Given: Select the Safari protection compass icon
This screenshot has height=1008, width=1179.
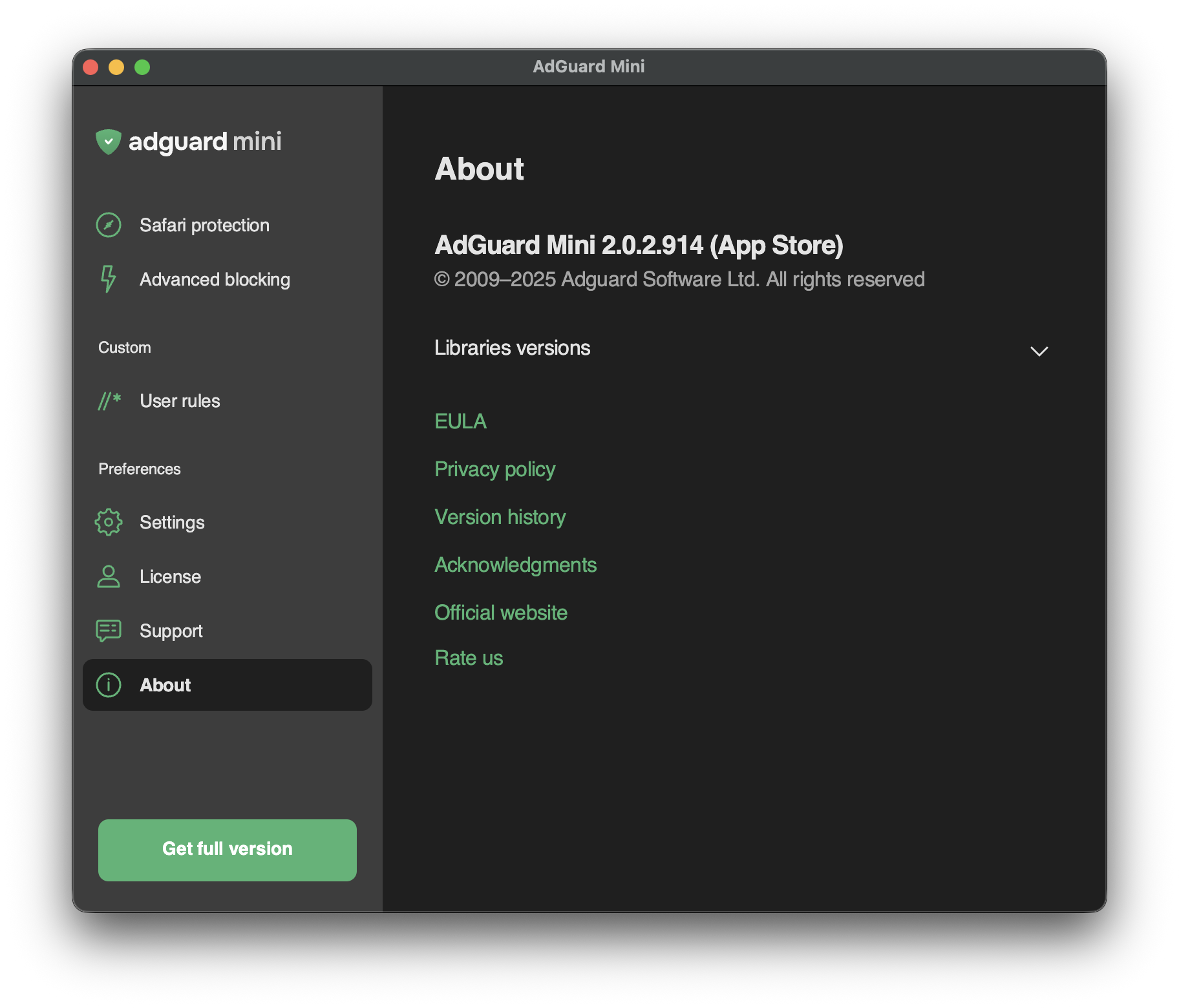Looking at the screenshot, I should pyautogui.click(x=109, y=225).
